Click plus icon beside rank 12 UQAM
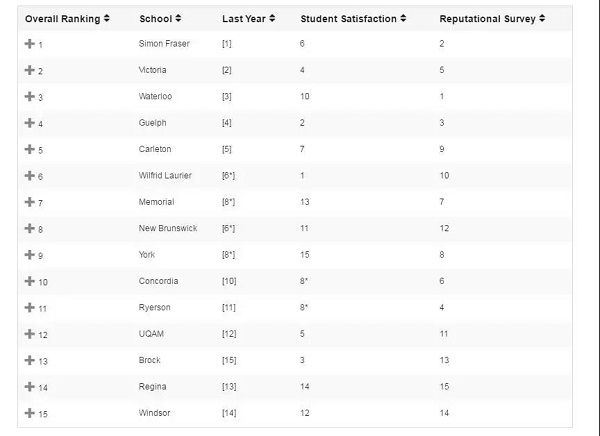Screen dimensions: 600x436 pos(29,334)
